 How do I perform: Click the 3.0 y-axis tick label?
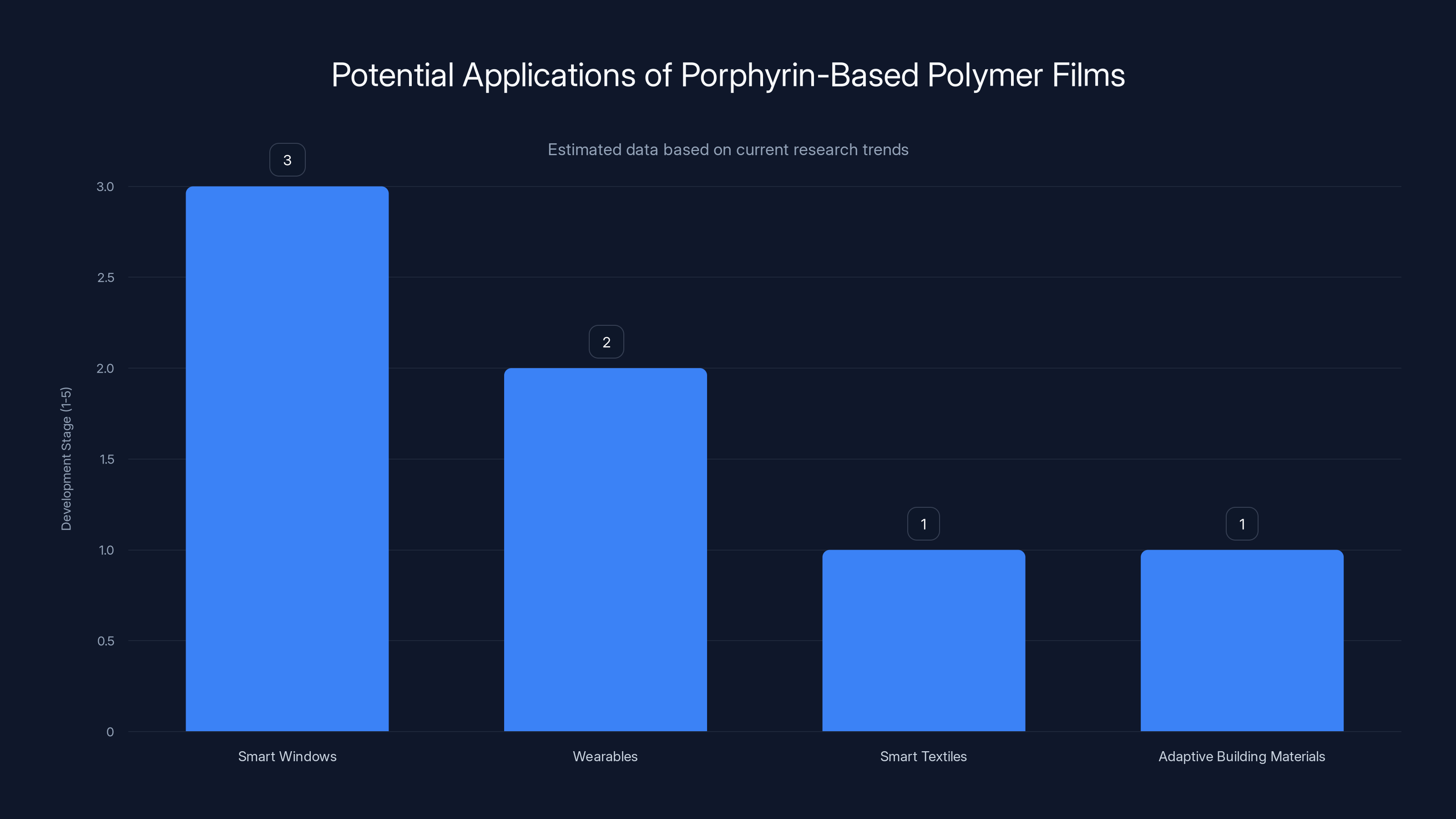tap(105, 187)
